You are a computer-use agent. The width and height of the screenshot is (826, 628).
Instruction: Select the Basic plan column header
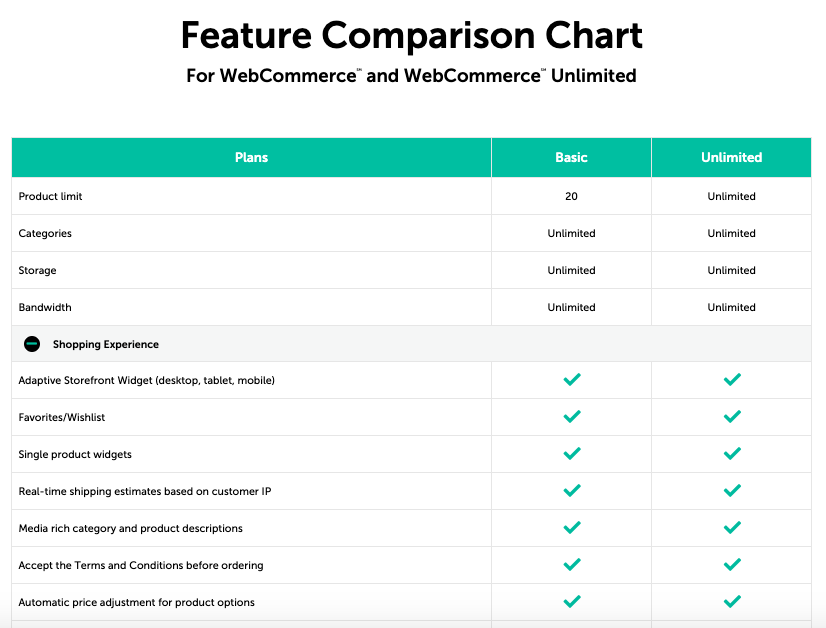click(571, 157)
